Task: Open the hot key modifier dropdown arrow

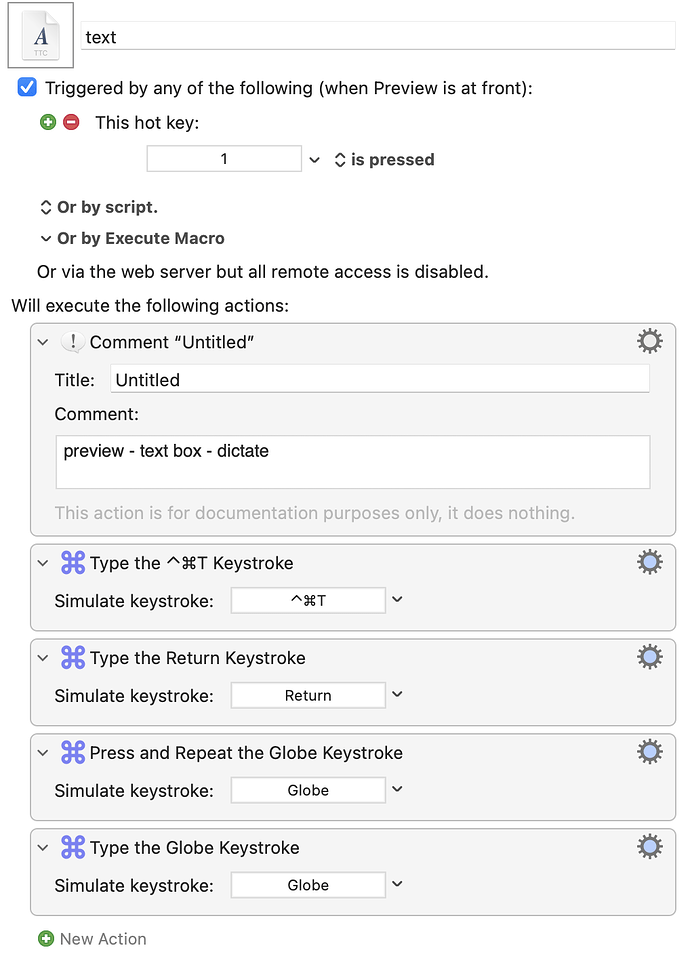Action: [x=314, y=160]
